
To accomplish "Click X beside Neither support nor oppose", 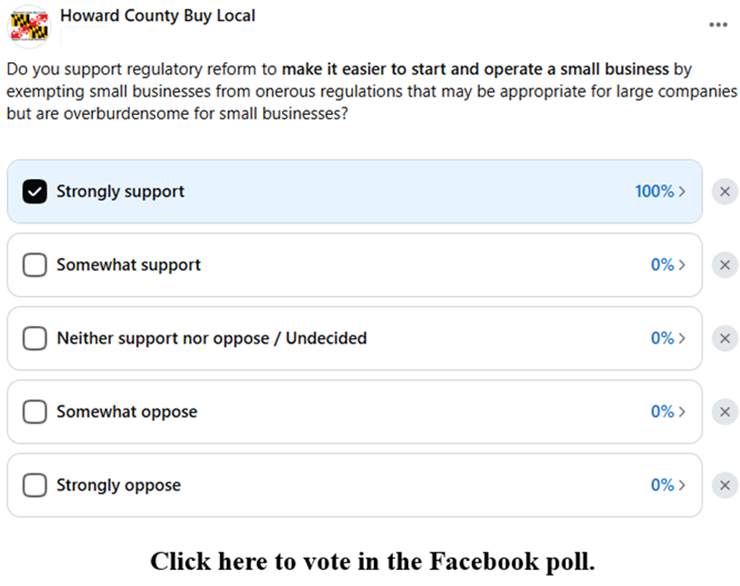I will click(x=725, y=338).
